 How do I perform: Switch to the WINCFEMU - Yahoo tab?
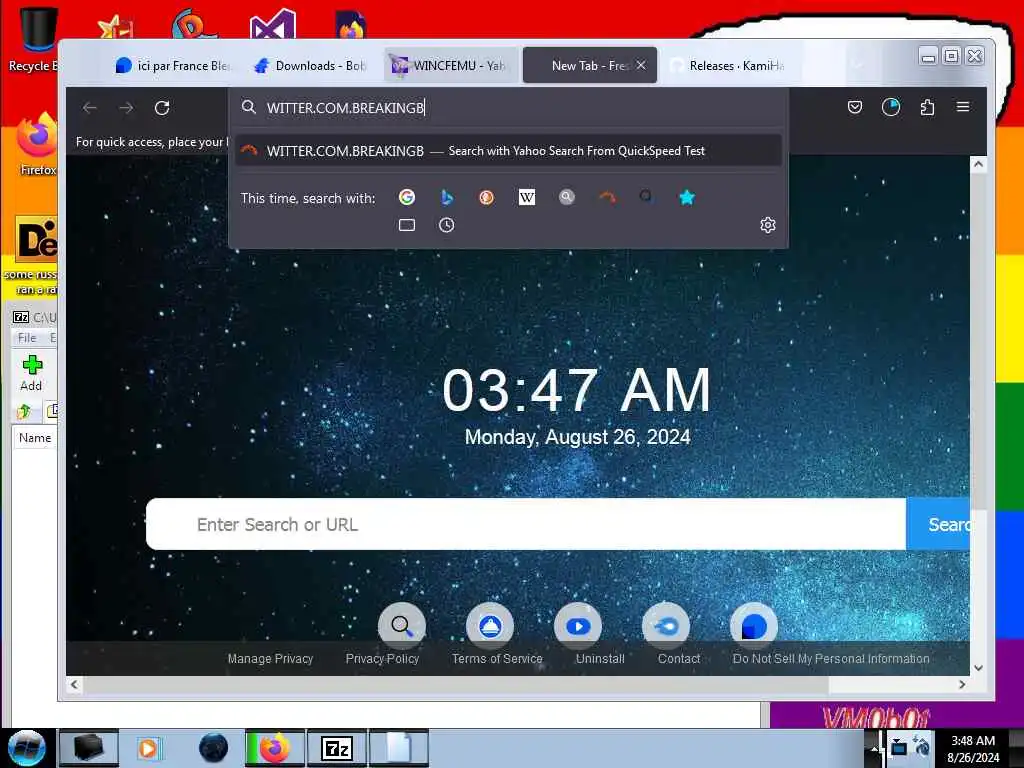coord(451,65)
